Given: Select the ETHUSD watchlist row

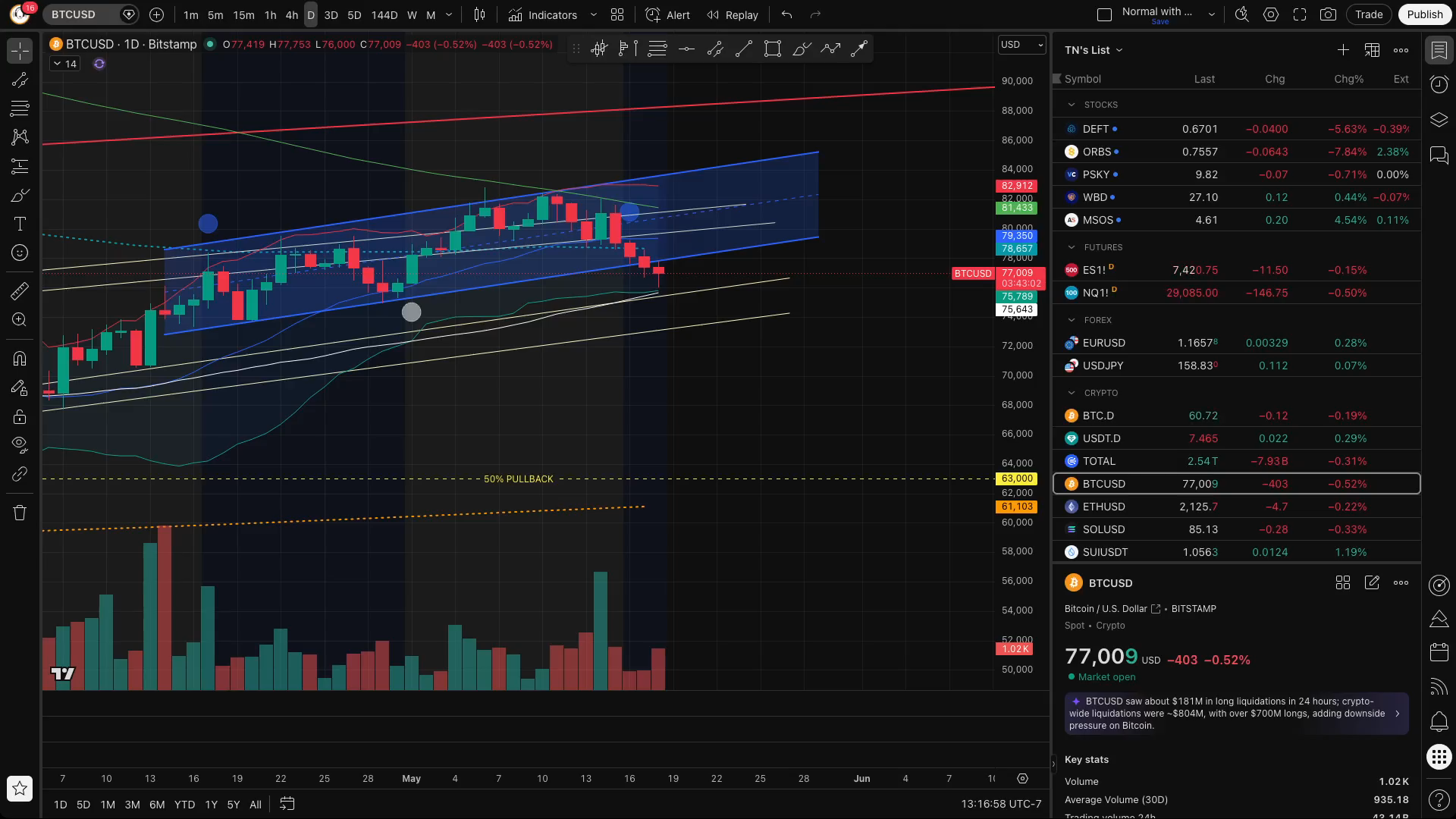Looking at the screenshot, I should 1237,507.
